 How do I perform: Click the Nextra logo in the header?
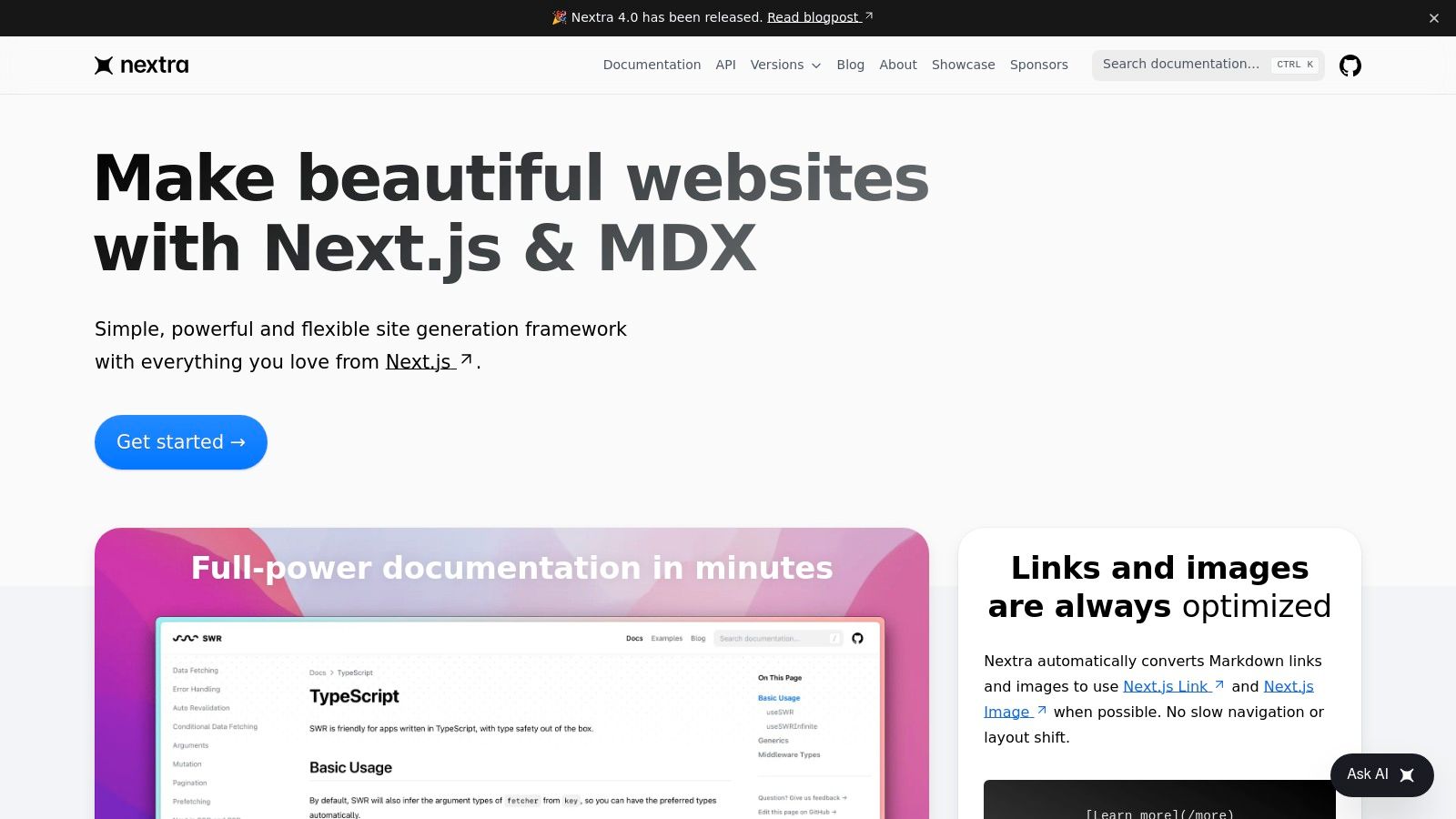tap(141, 65)
